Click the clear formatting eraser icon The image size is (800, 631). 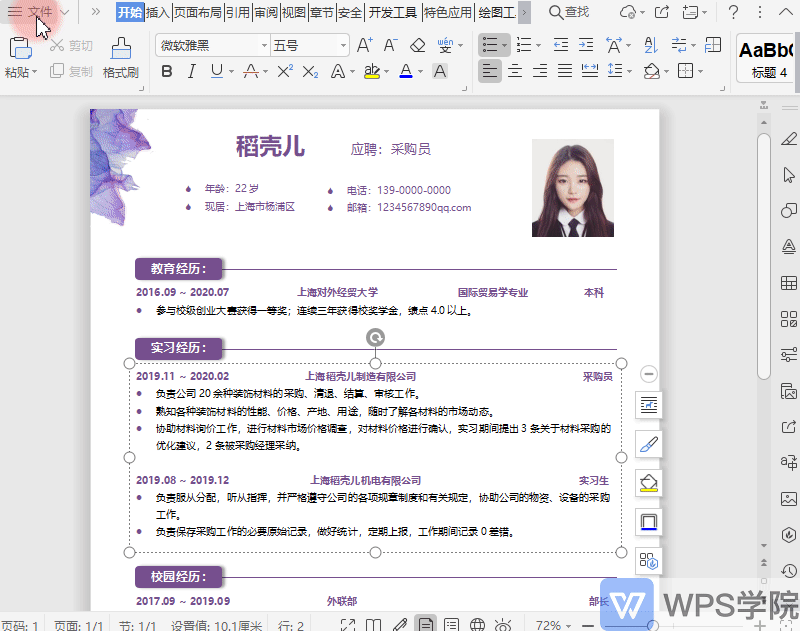point(418,46)
